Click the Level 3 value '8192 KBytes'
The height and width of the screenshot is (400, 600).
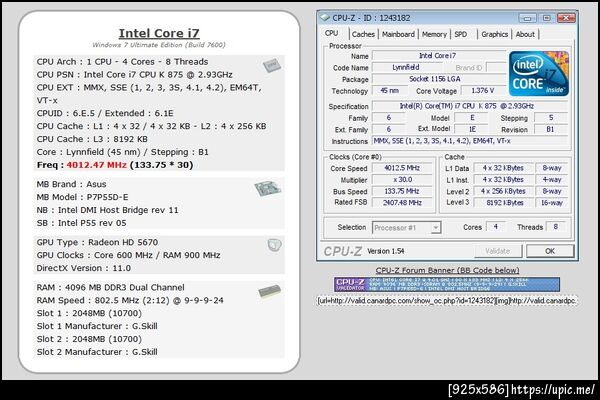(504, 202)
